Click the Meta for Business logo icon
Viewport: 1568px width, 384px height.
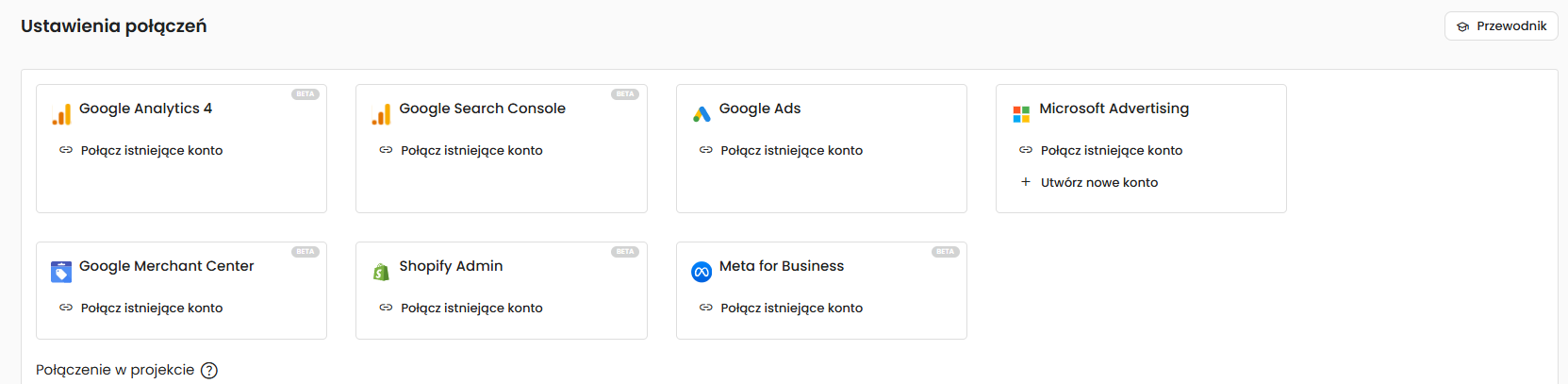click(x=701, y=272)
